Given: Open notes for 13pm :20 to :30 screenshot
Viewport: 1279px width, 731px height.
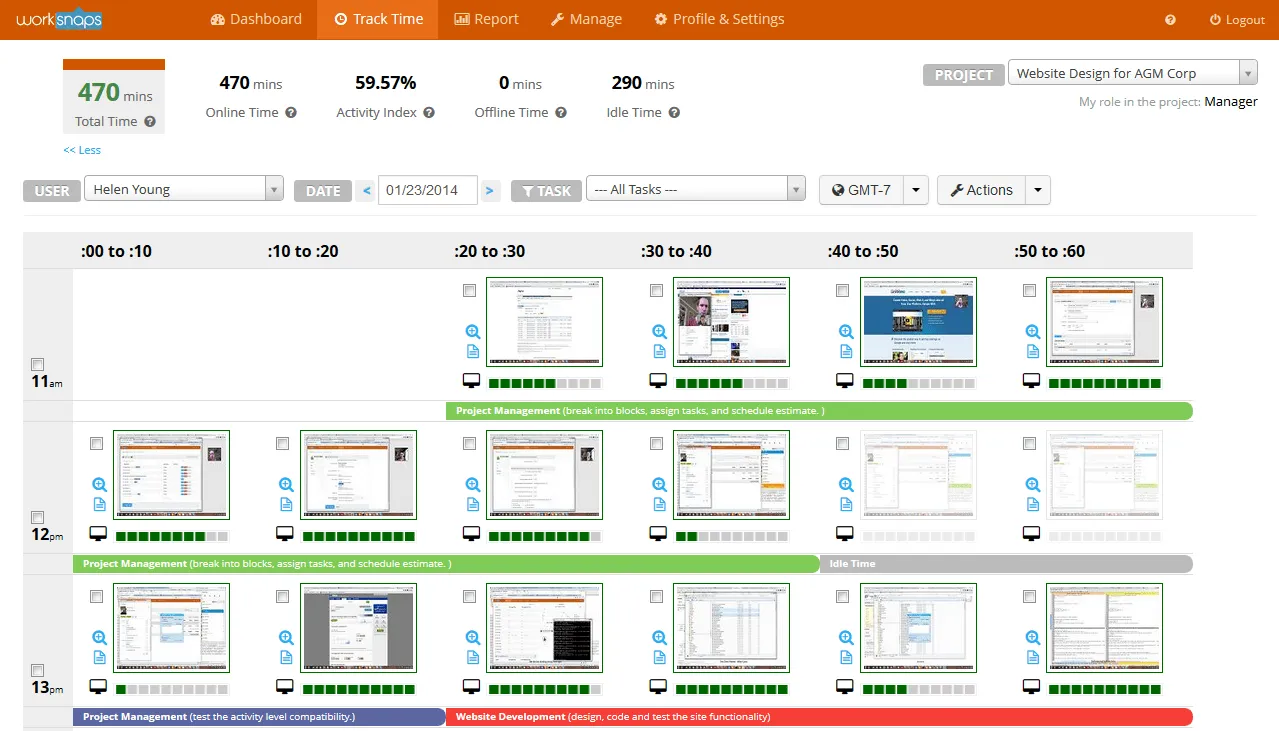Looking at the screenshot, I should 473,657.
